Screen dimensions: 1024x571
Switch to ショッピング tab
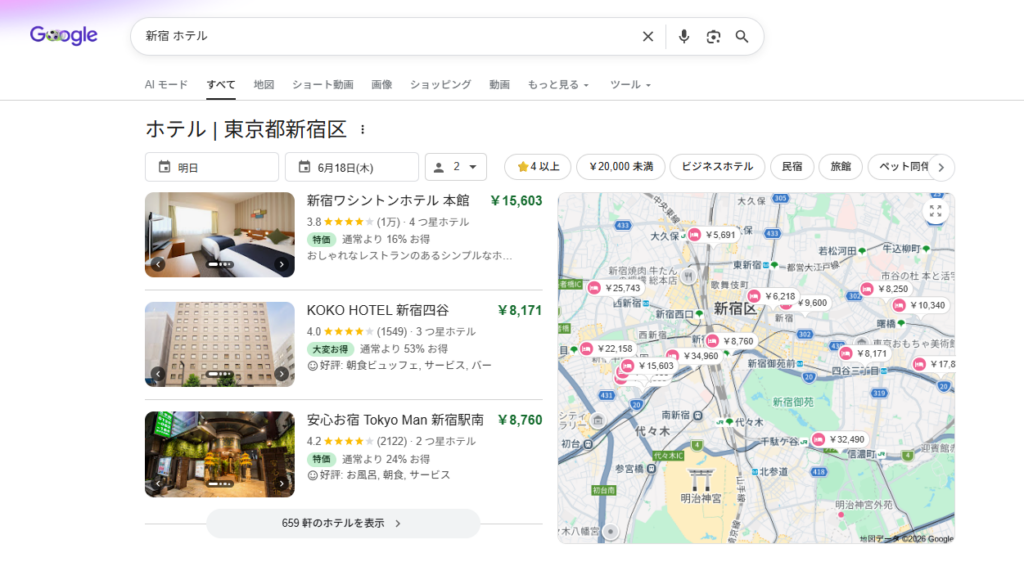(440, 85)
